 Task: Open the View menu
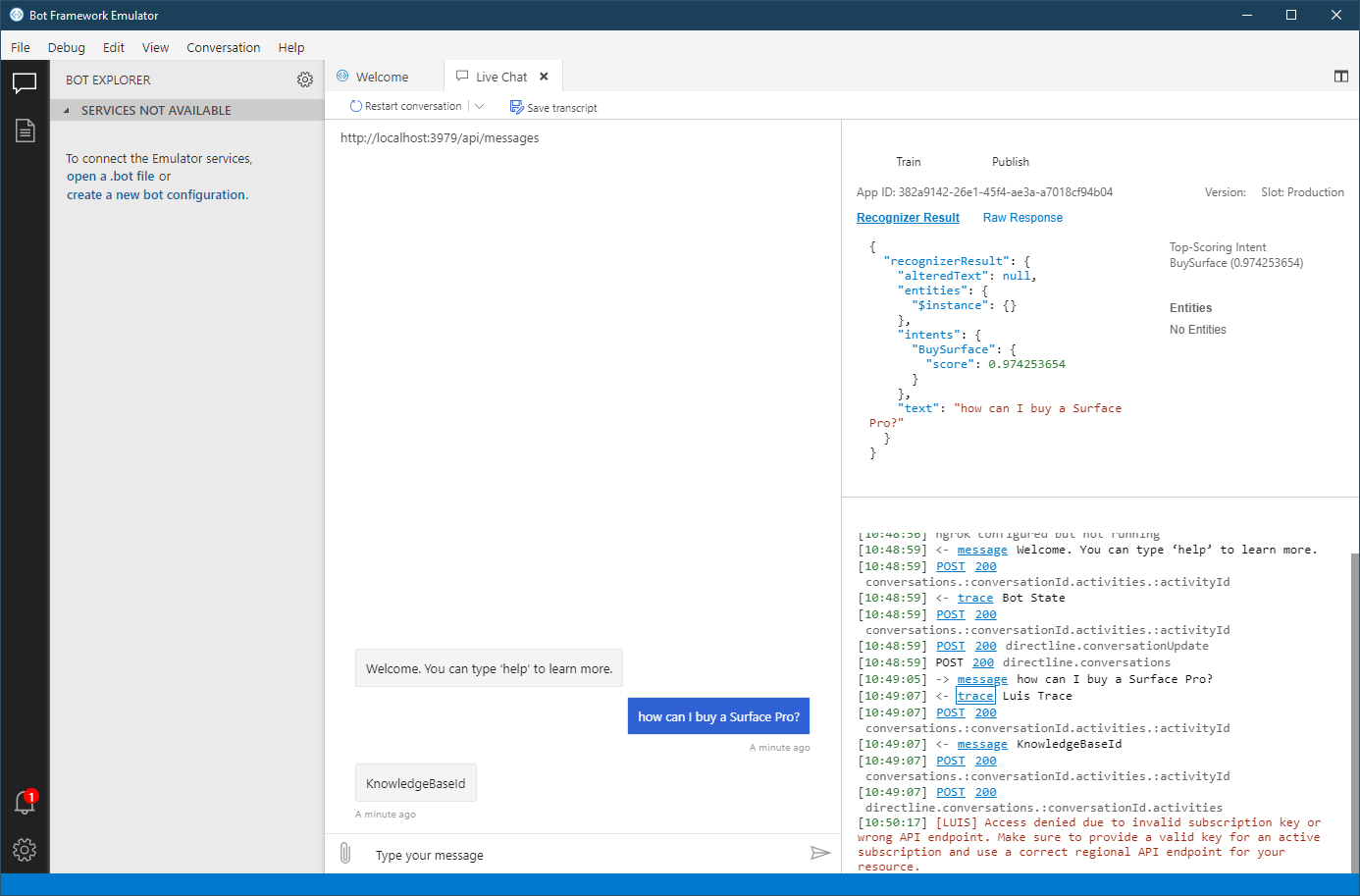[x=155, y=47]
